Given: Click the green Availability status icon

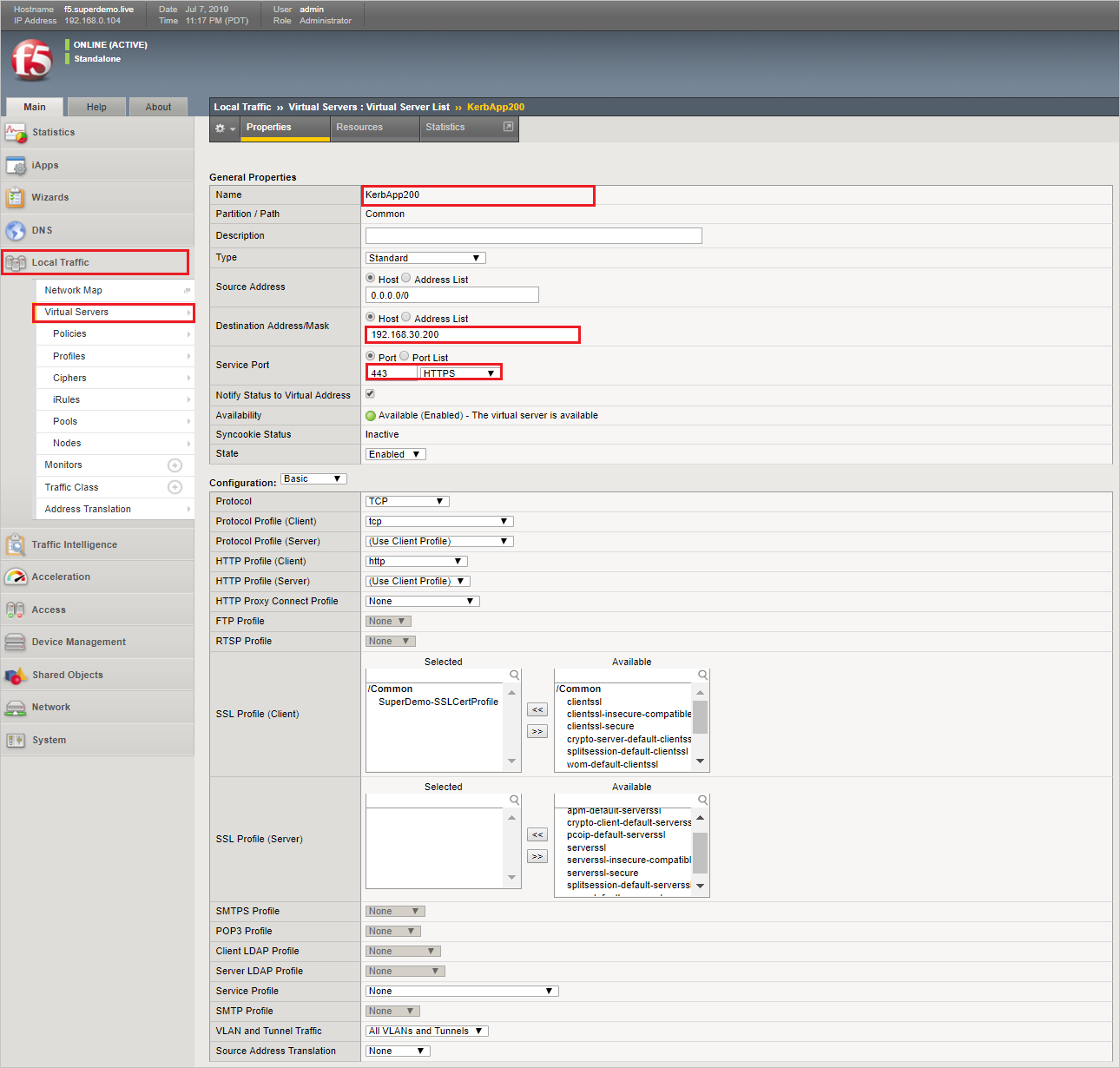Looking at the screenshot, I should 371,416.
